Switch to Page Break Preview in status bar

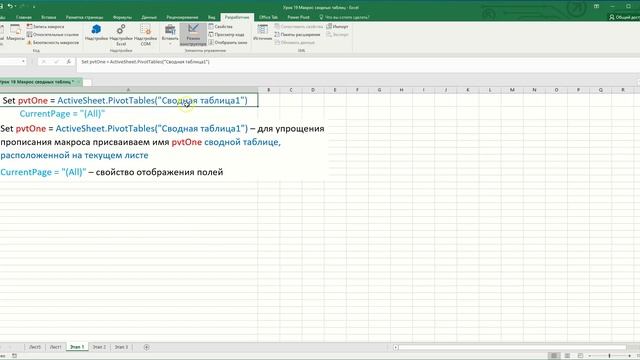click(x=580, y=356)
